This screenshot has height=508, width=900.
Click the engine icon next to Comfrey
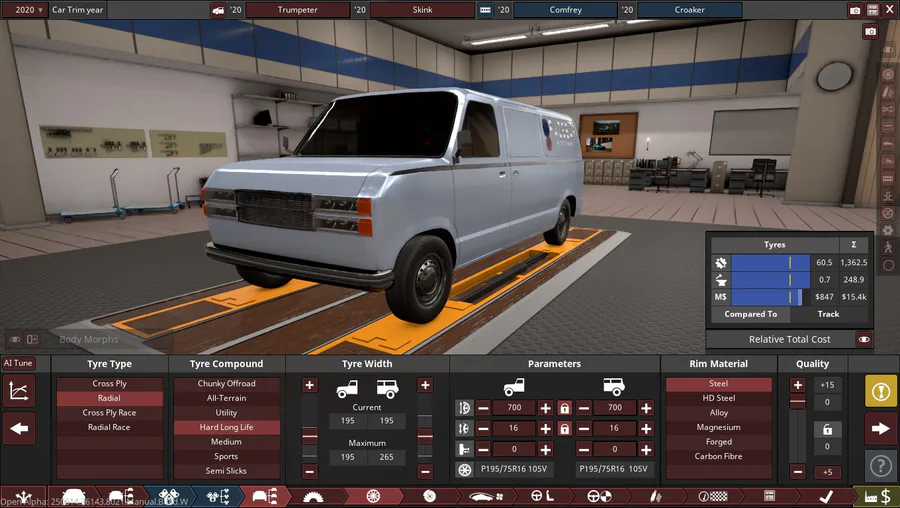click(486, 10)
